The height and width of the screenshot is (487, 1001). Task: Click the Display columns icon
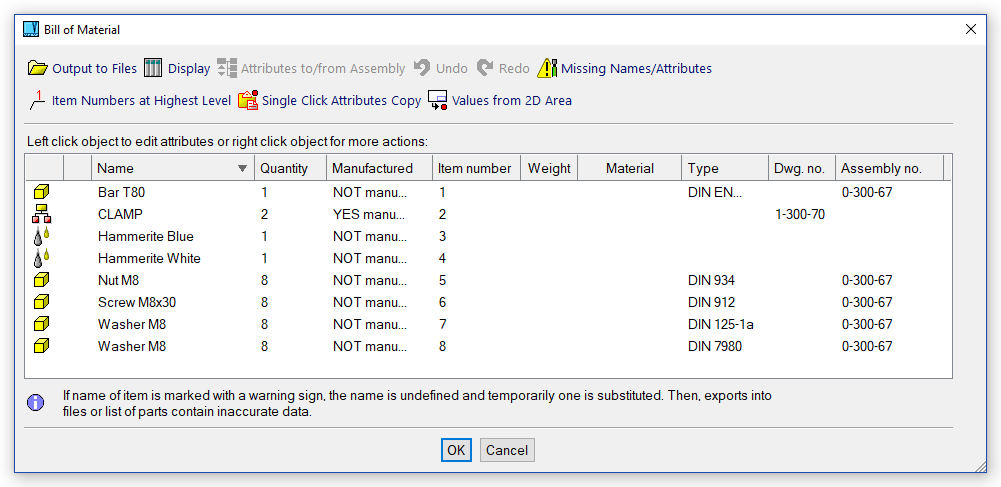click(153, 68)
